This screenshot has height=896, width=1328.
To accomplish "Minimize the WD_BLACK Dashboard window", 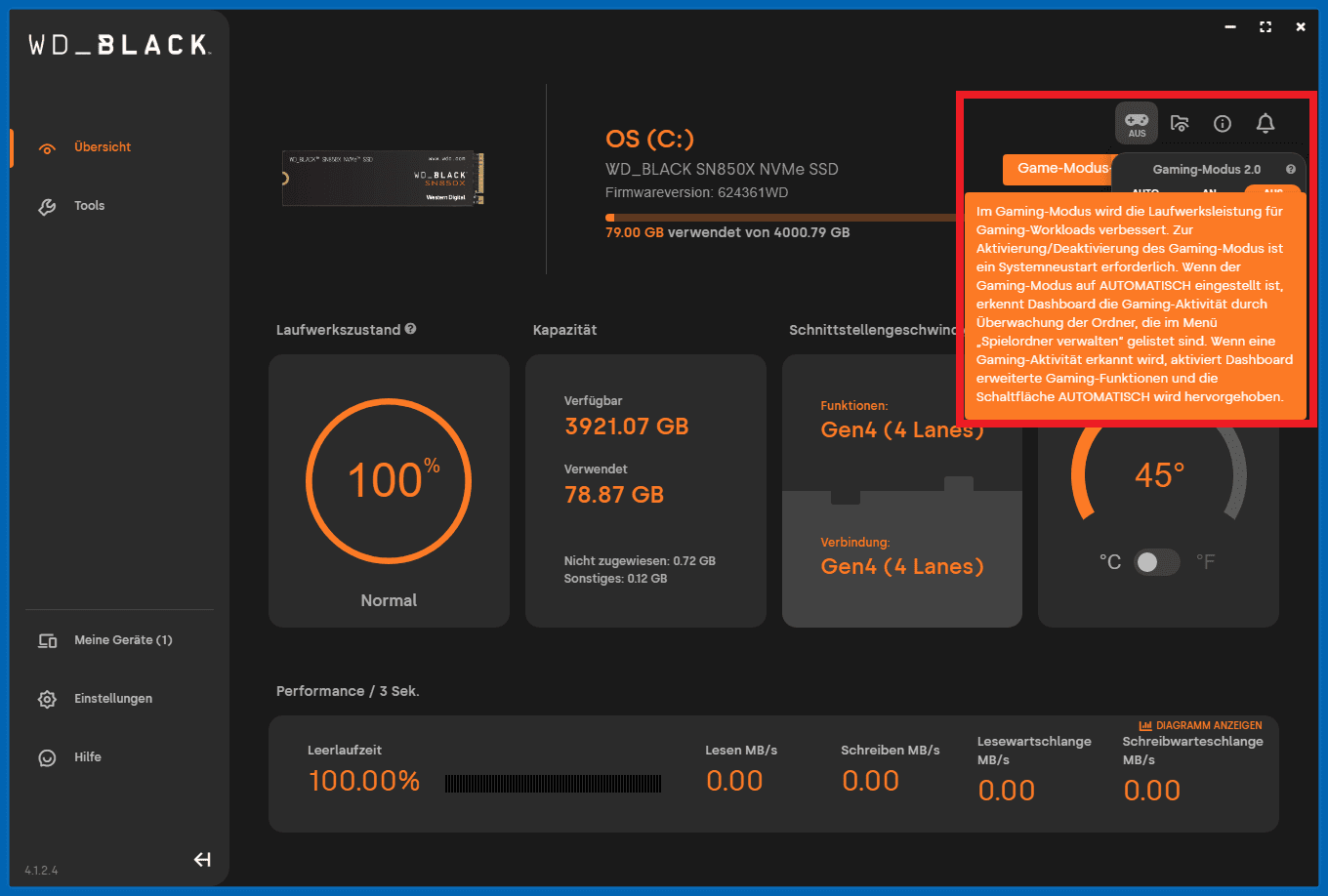I will click(1230, 27).
